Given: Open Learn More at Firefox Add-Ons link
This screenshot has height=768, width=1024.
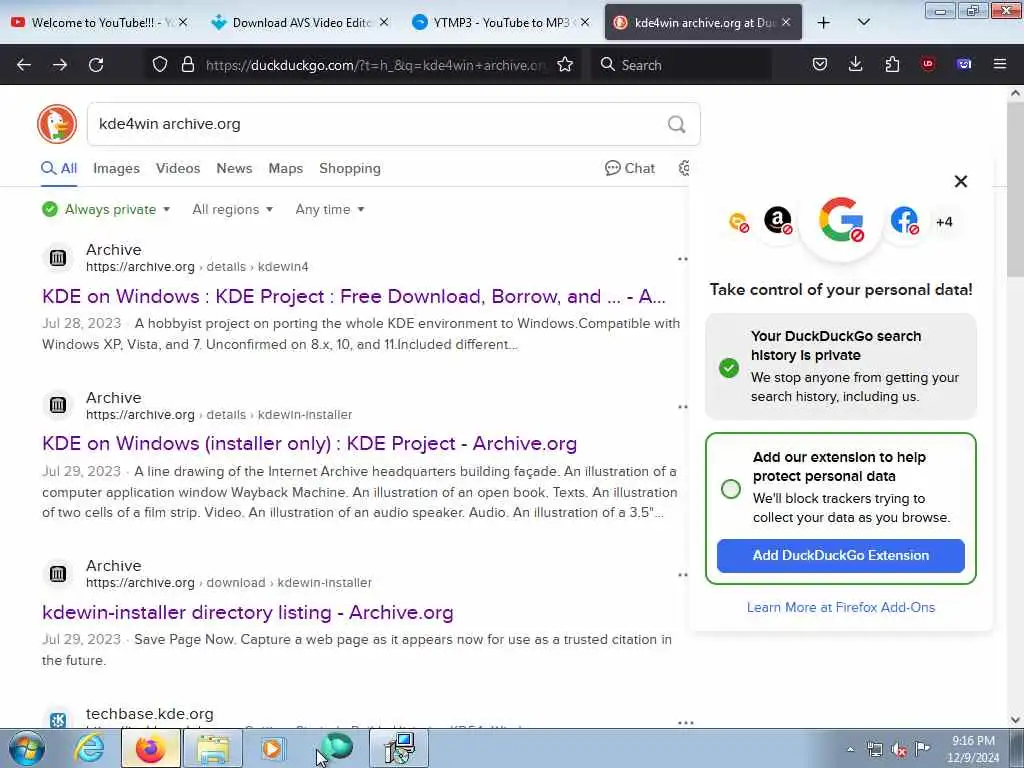Looking at the screenshot, I should click(x=840, y=607).
